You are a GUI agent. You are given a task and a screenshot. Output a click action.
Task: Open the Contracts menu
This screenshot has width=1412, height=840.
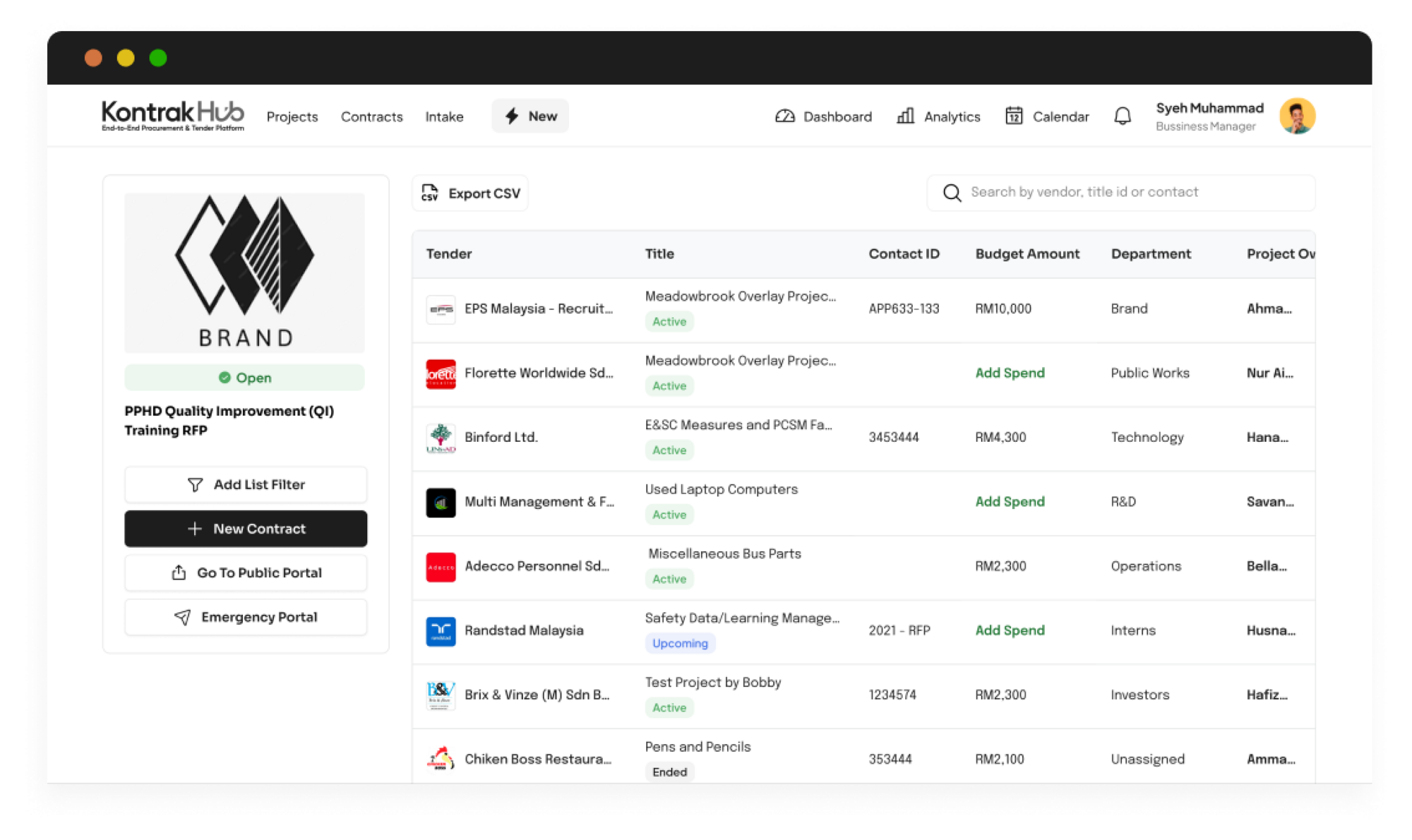click(x=371, y=116)
